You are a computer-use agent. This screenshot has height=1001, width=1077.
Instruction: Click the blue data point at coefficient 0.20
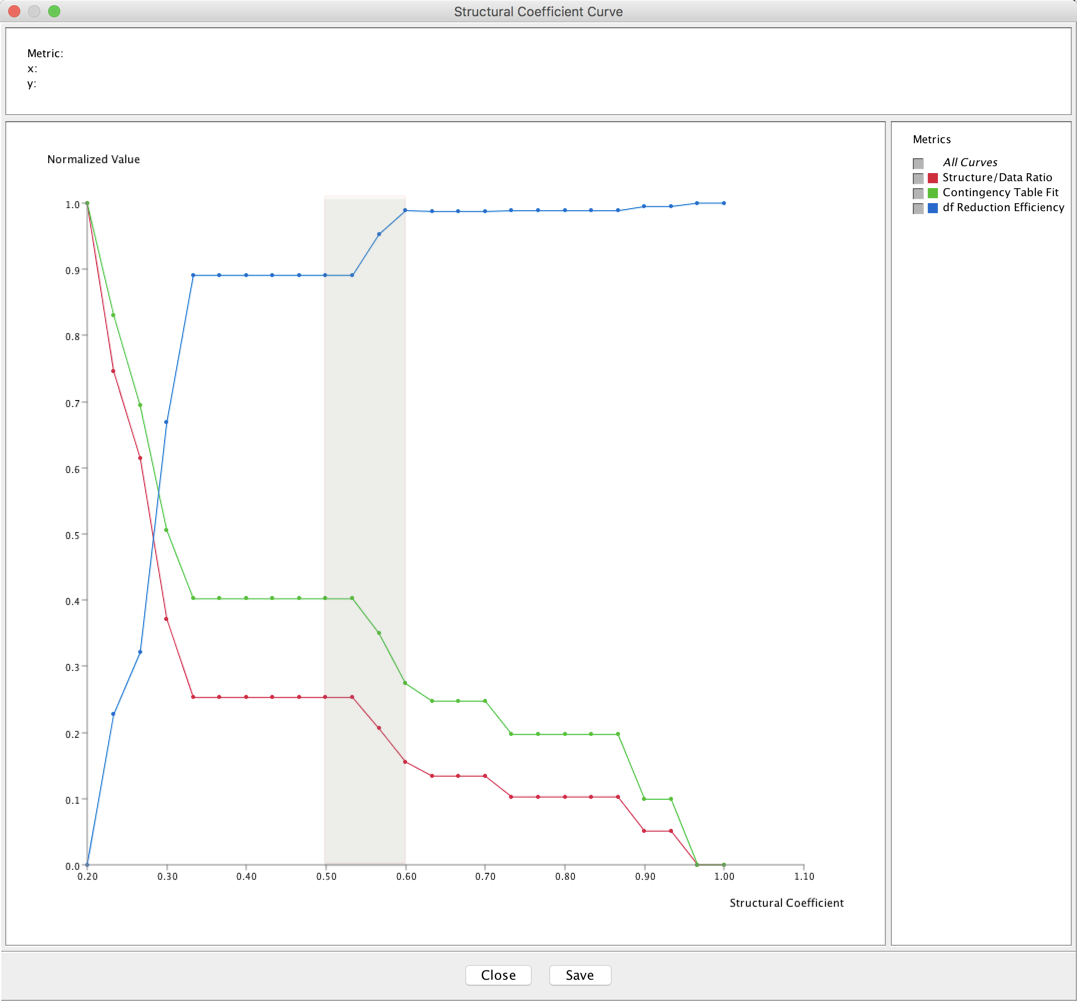(87, 865)
